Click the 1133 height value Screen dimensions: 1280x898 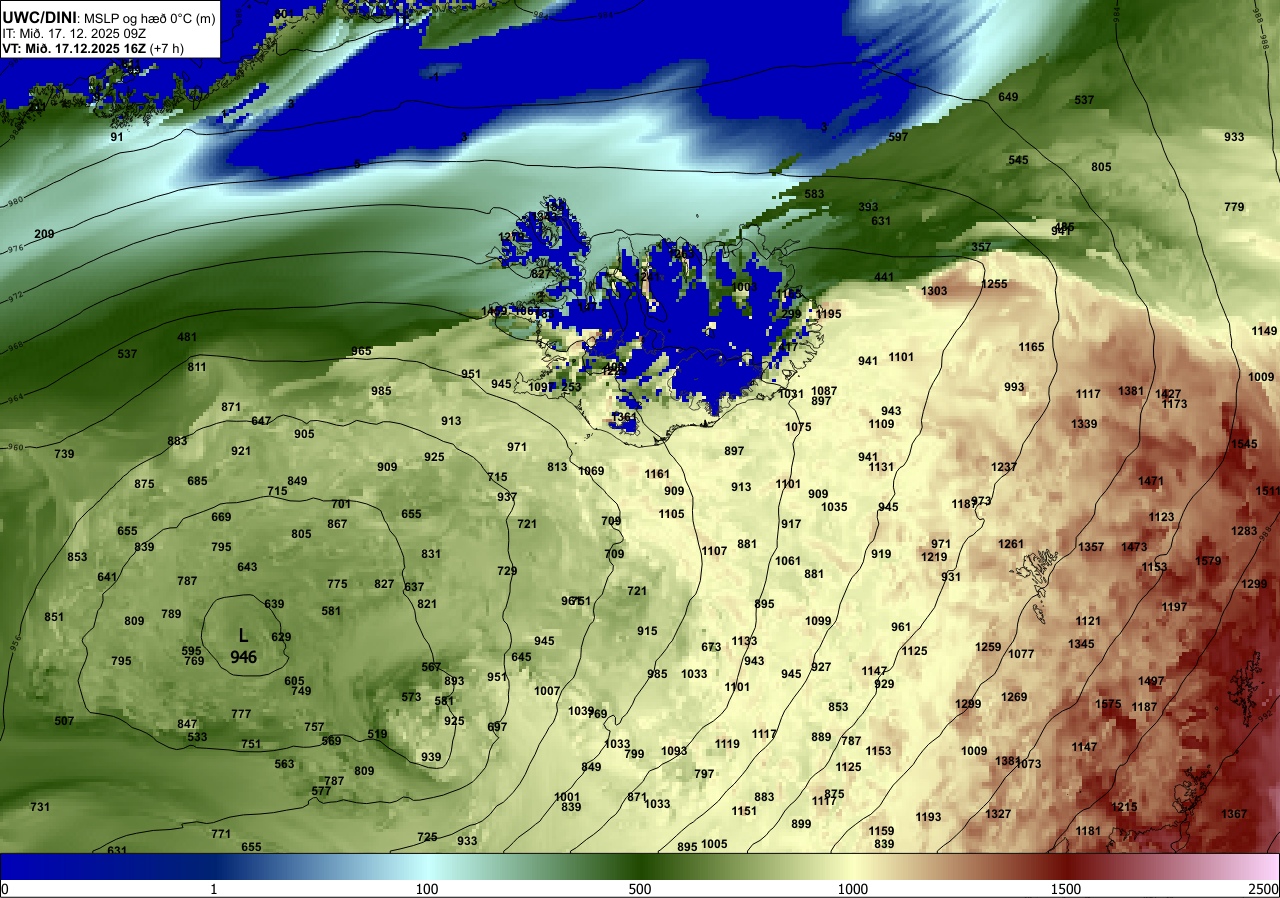(744, 641)
